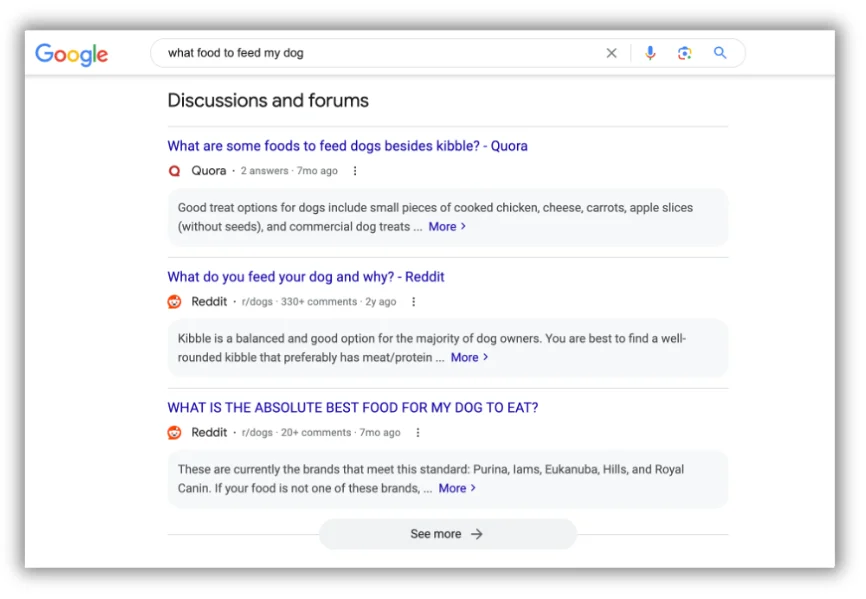Click the Quora favicon icon
The width and height of the screenshot is (866, 599).
175,171
